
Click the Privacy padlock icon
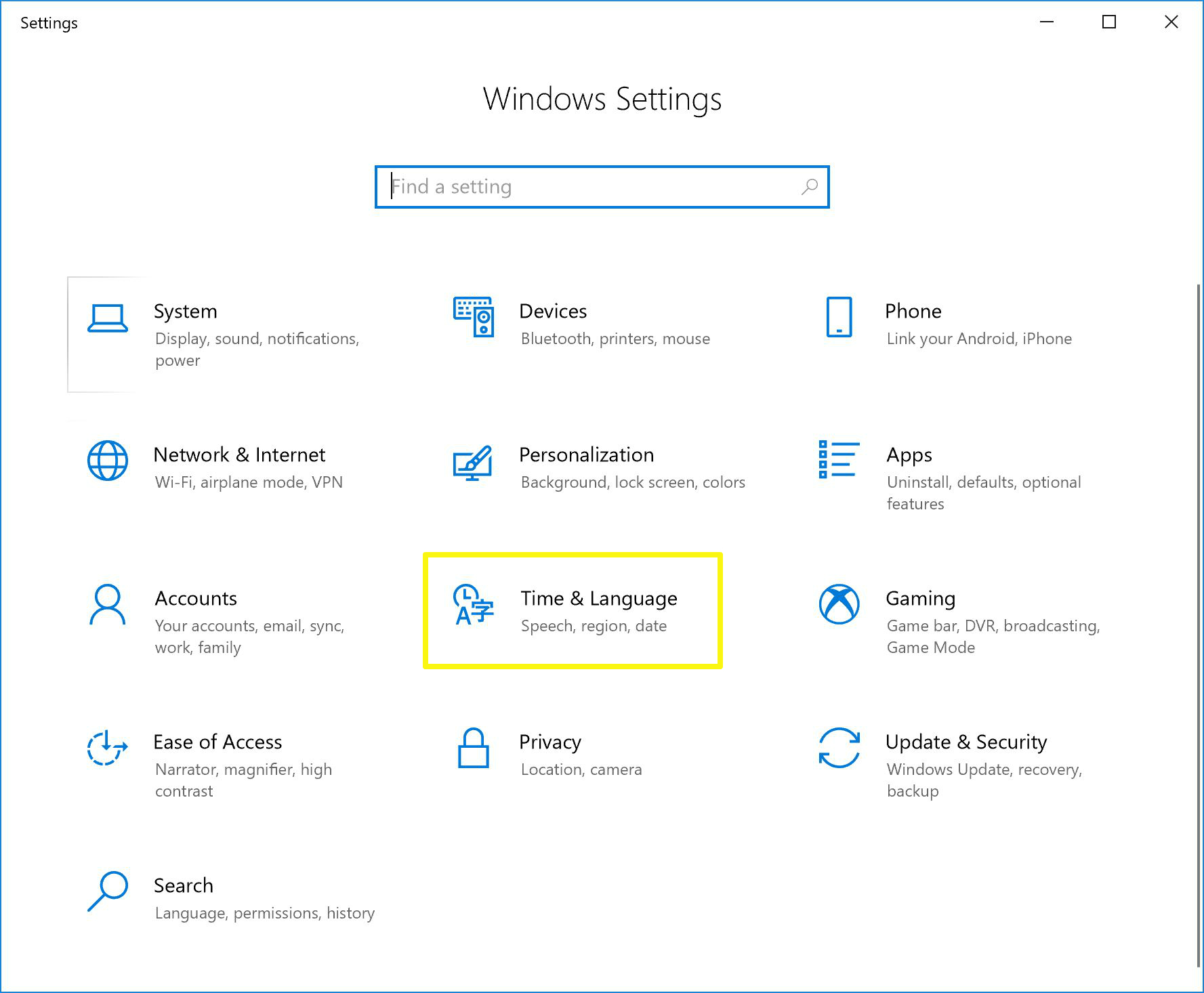(x=473, y=748)
